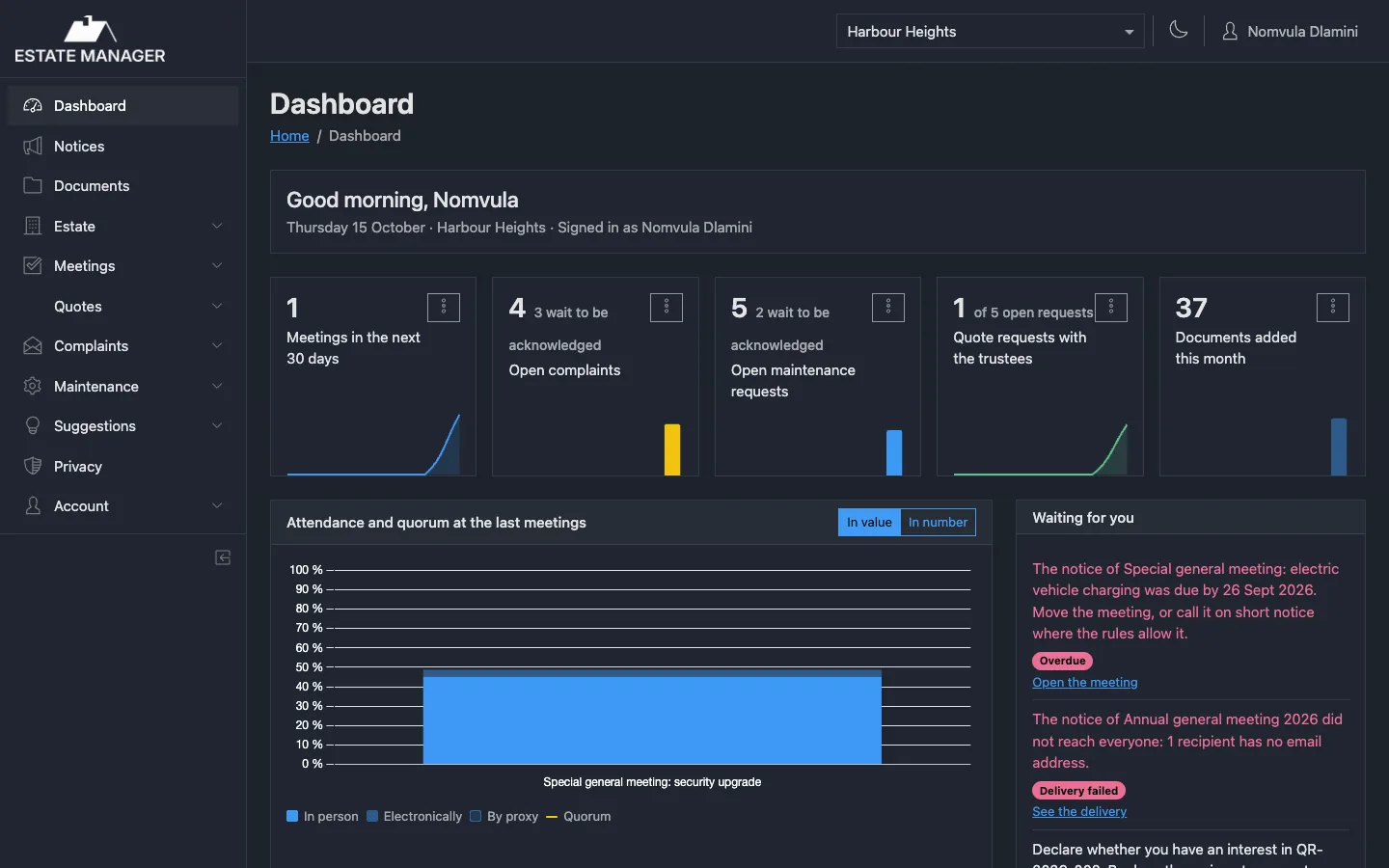Expand the Estate submenu chevron
This screenshot has height=868, width=1389.
[217, 226]
